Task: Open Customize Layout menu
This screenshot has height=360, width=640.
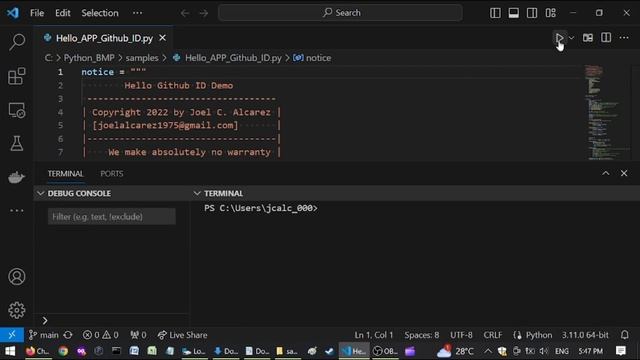Action: pyautogui.click(x=551, y=13)
